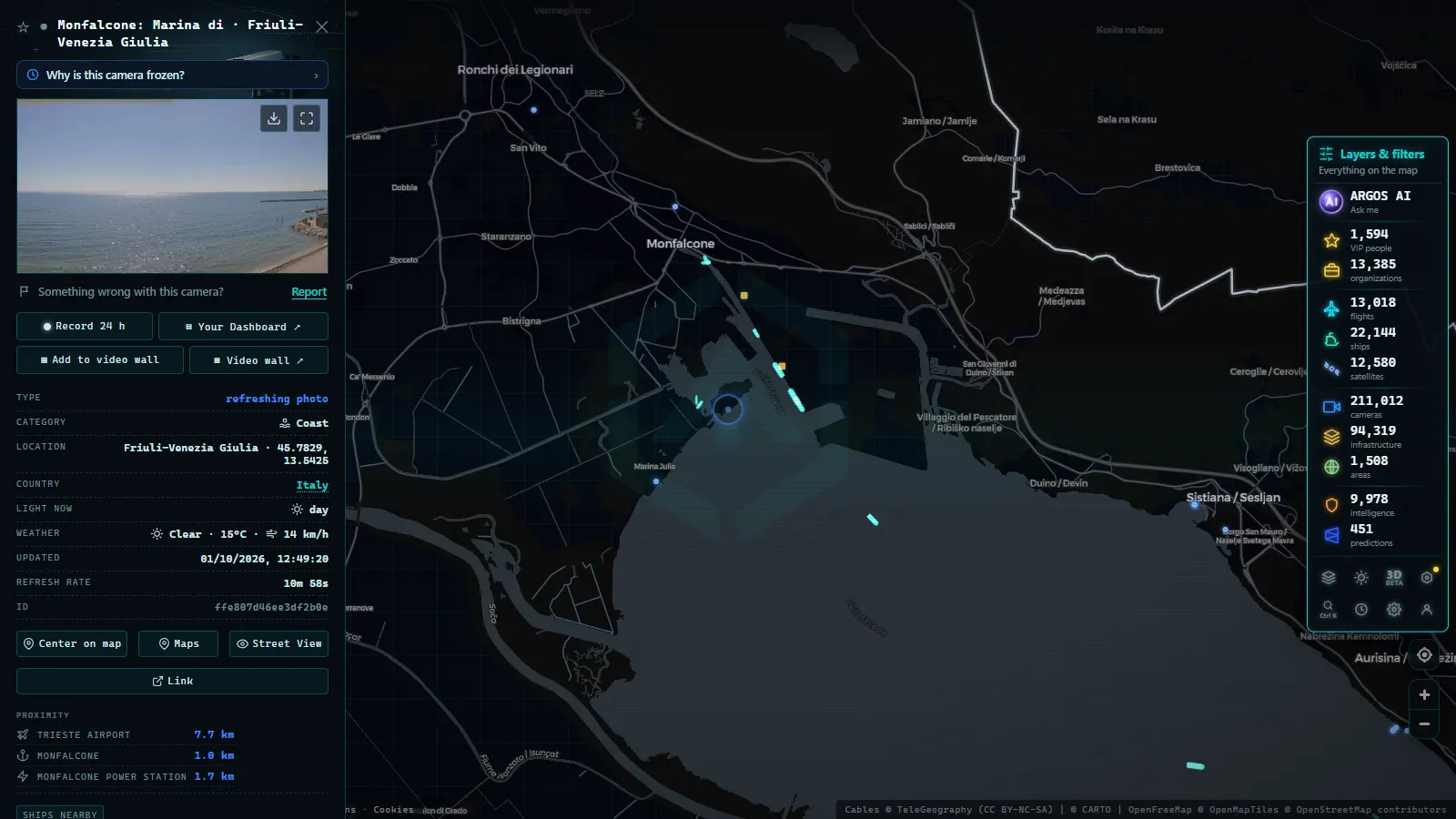Open map layers stack icon

(x=1329, y=578)
